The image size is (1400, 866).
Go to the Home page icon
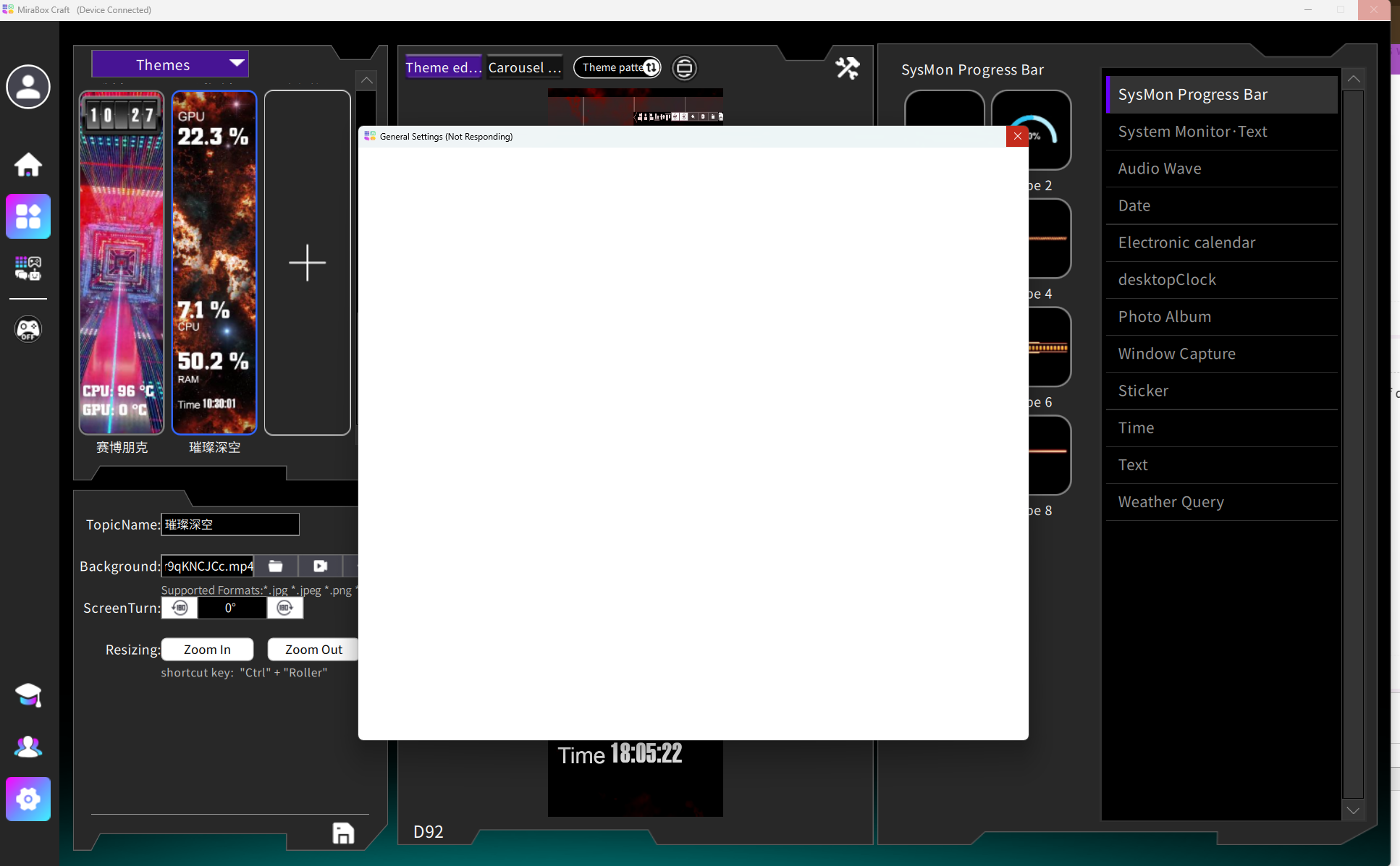[28, 165]
